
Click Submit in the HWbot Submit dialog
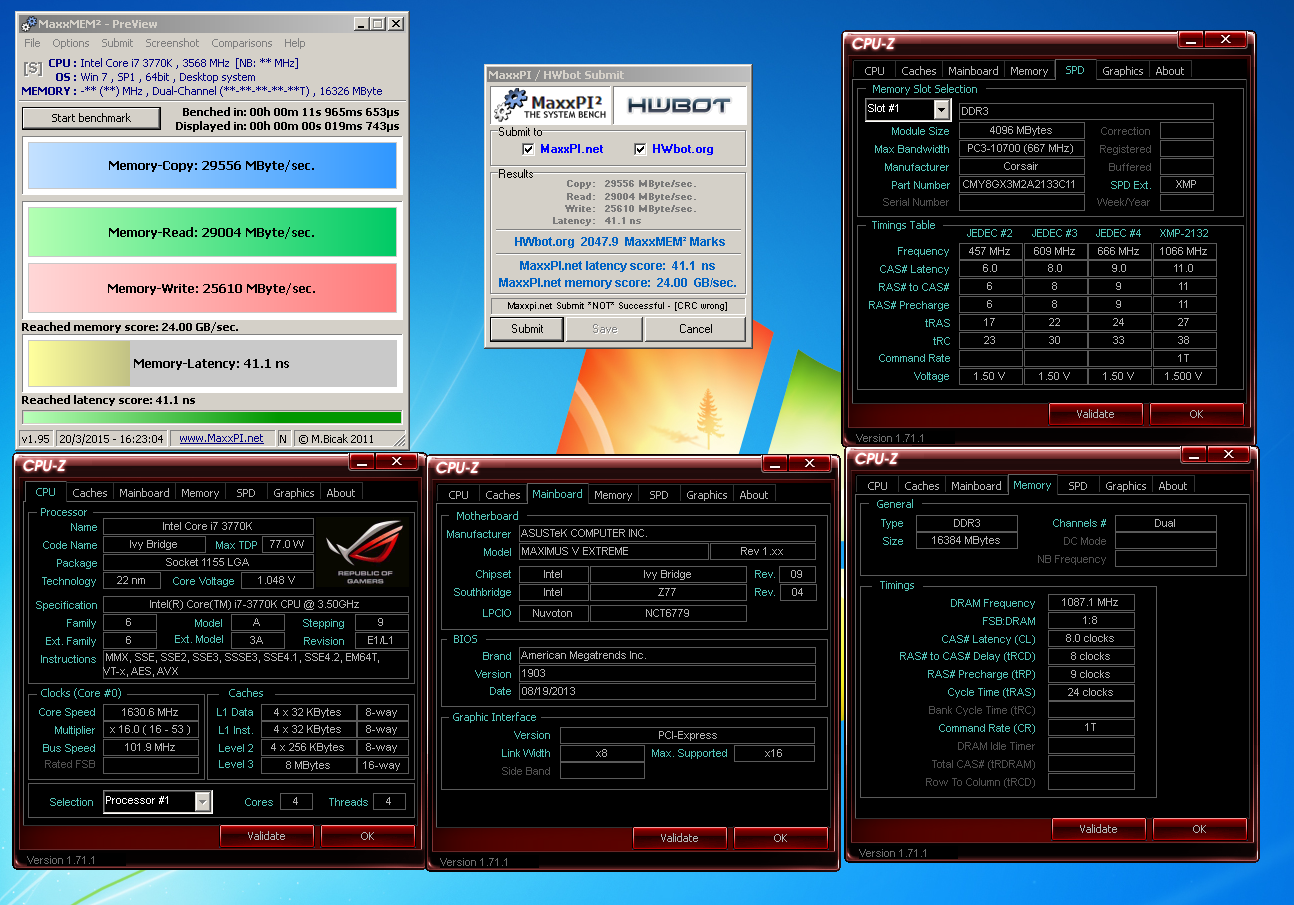tap(527, 329)
